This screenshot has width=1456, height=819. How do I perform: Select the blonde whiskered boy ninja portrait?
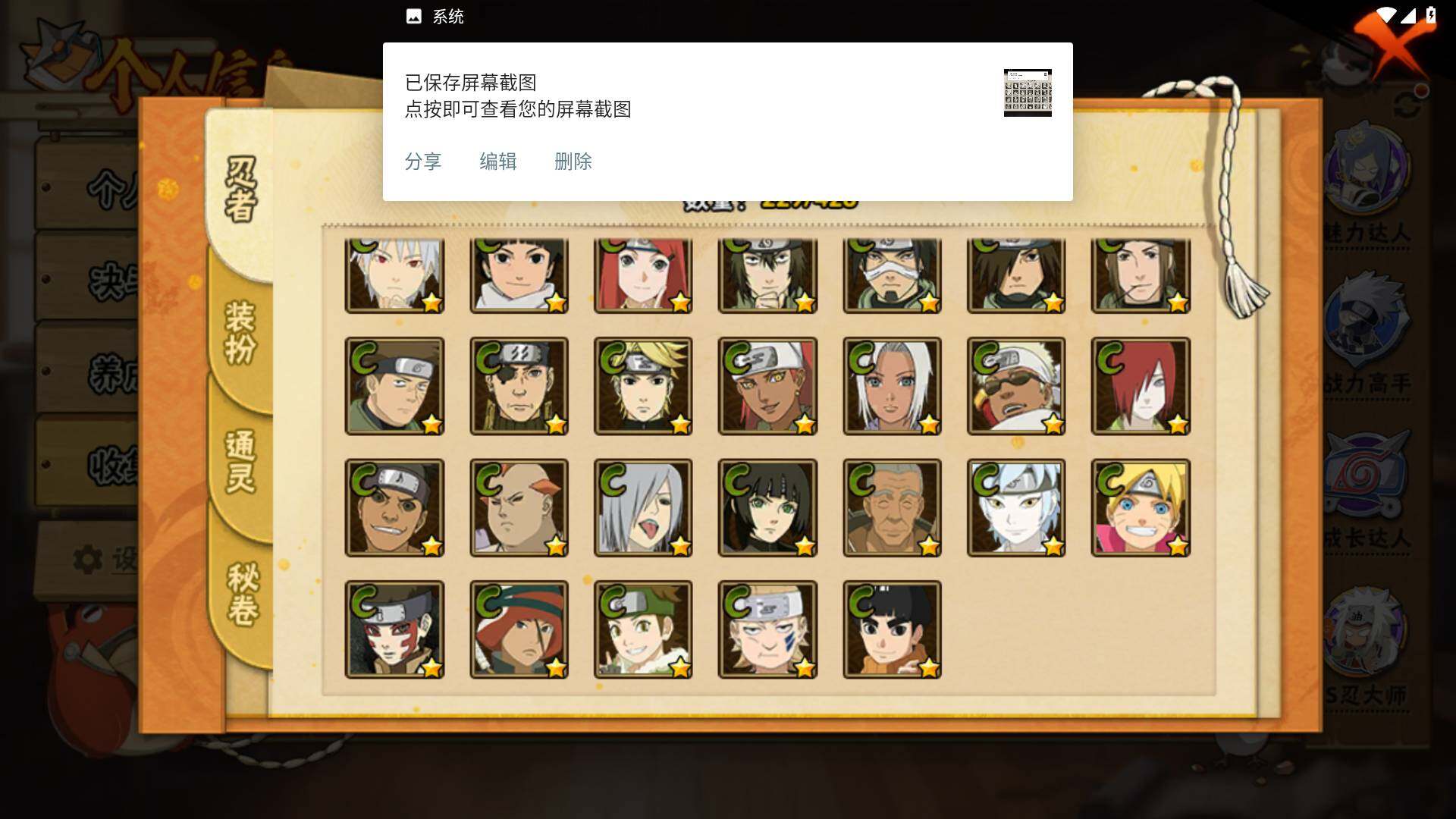point(1141,508)
